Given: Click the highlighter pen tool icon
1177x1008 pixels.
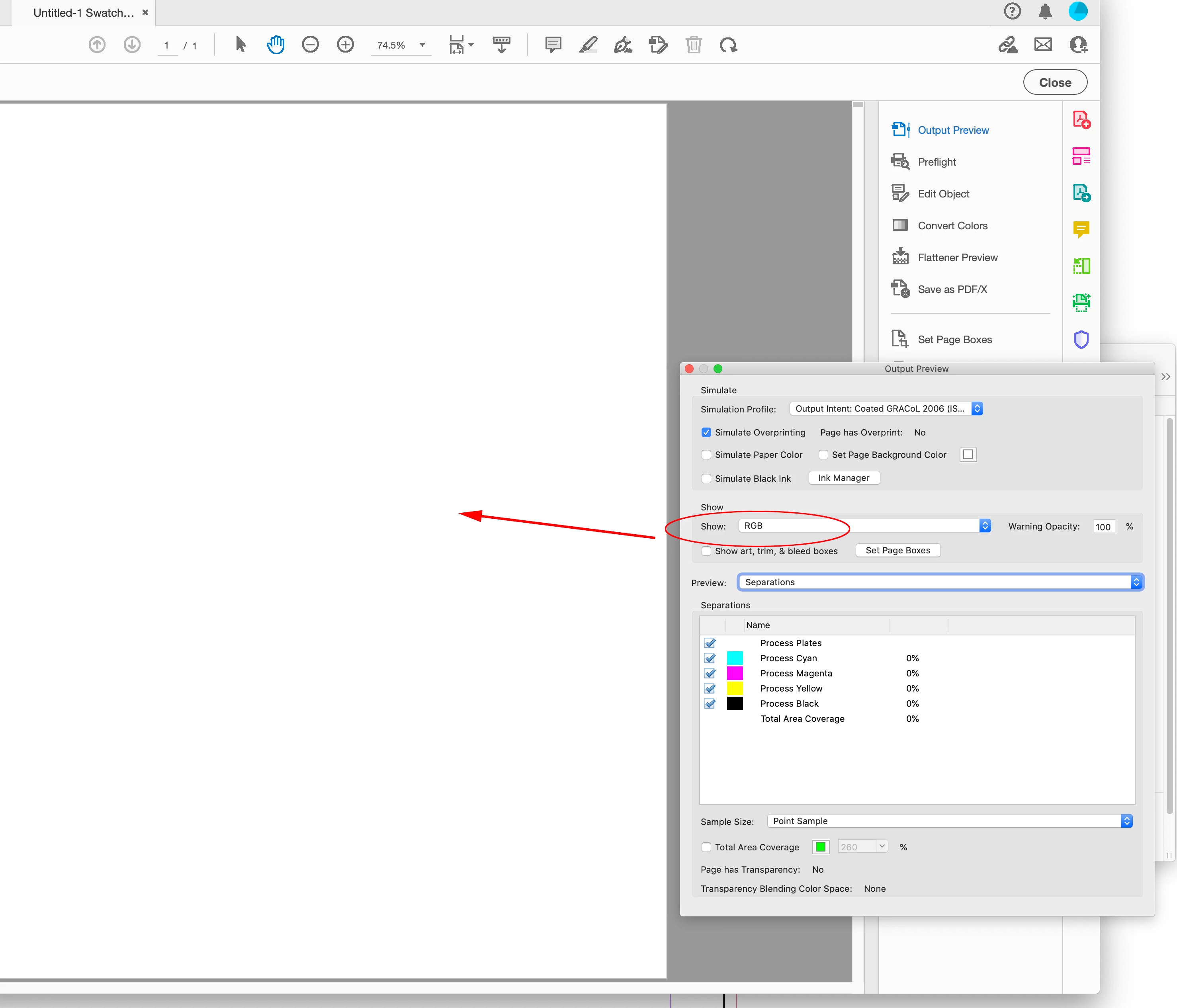Looking at the screenshot, I should coord(588,44).
